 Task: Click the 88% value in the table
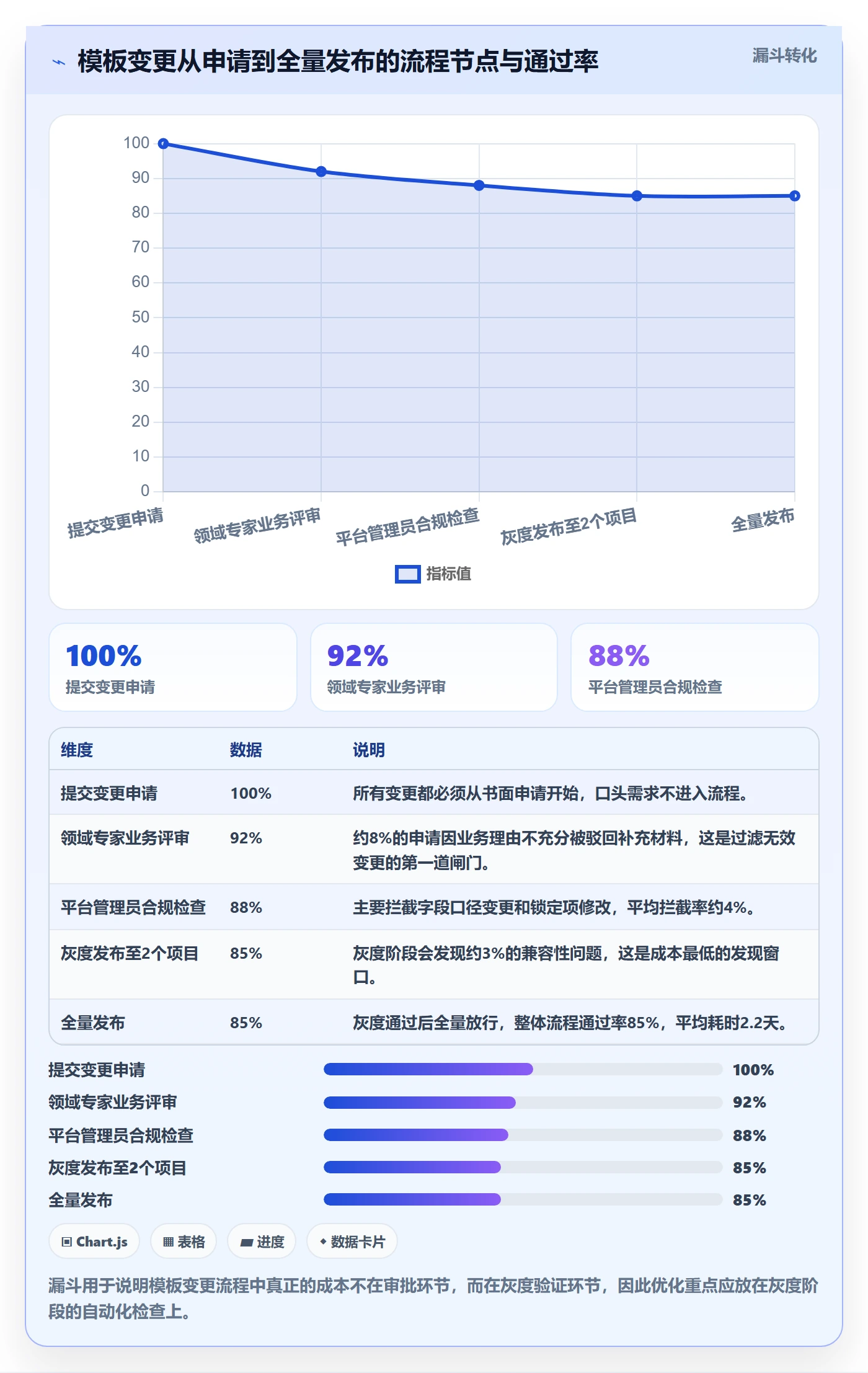246,907
